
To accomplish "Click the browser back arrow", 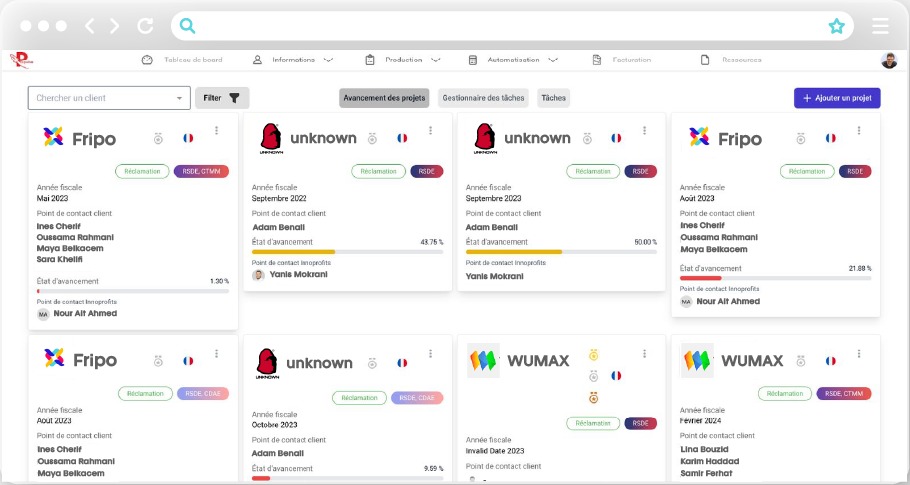I will [x=90, y=26].
